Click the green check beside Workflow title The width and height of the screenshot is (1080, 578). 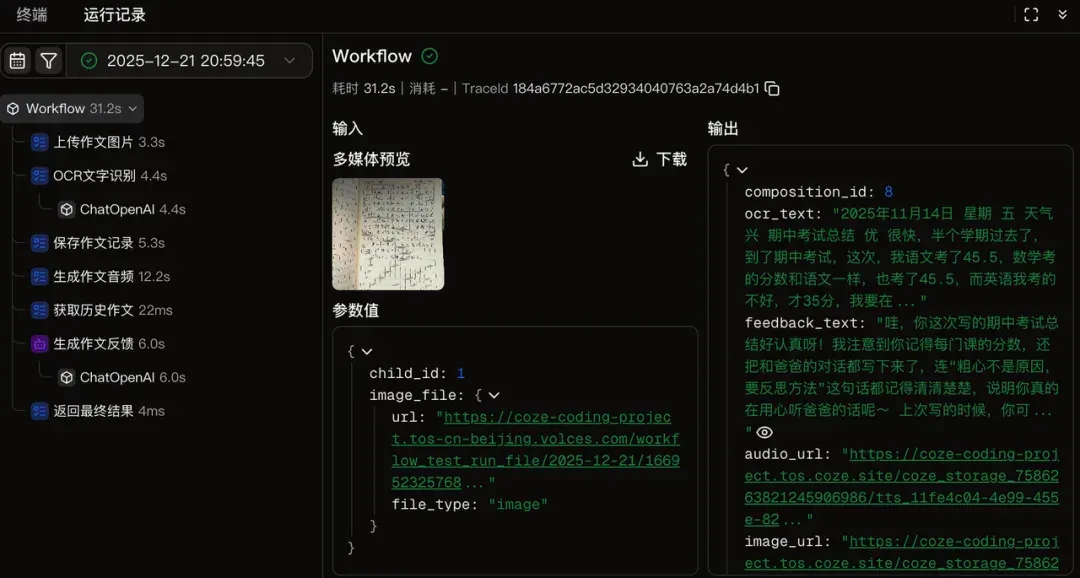(430, 56)
